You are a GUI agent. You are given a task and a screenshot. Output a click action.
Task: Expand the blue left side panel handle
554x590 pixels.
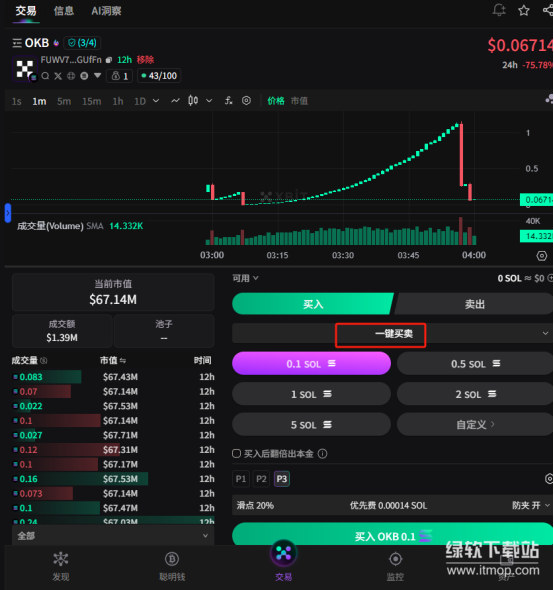8,213
